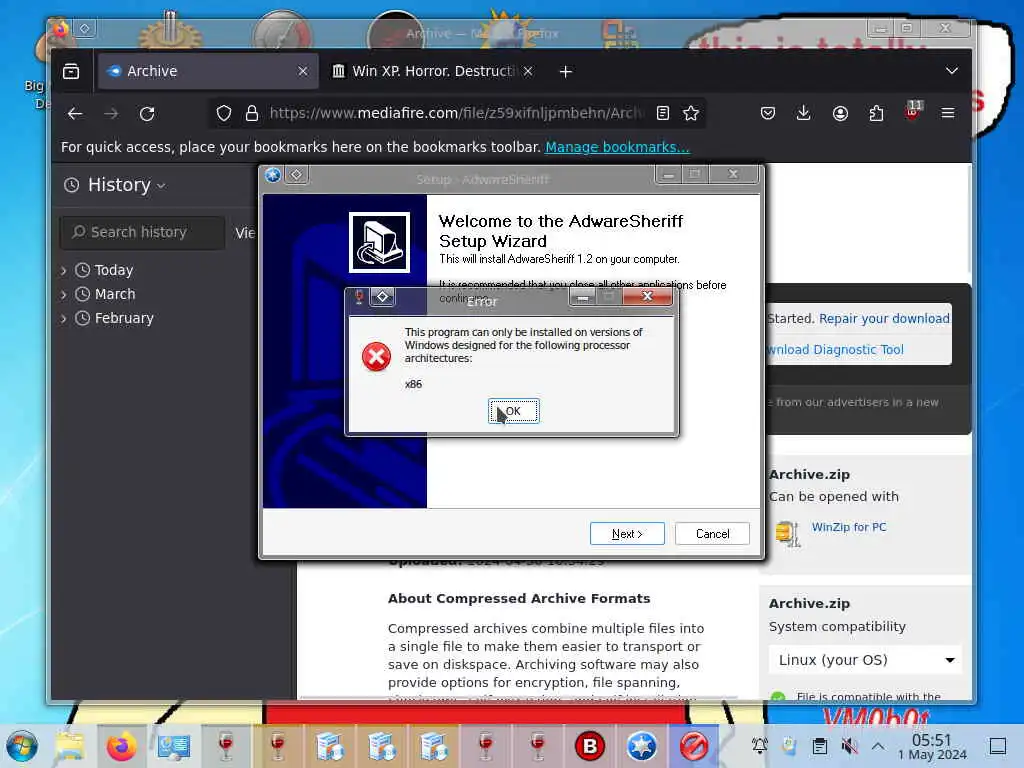The width and height of the screenshot is (1024, 768).
Task: Reload the current MediaFire page
Action: point(147,114)
